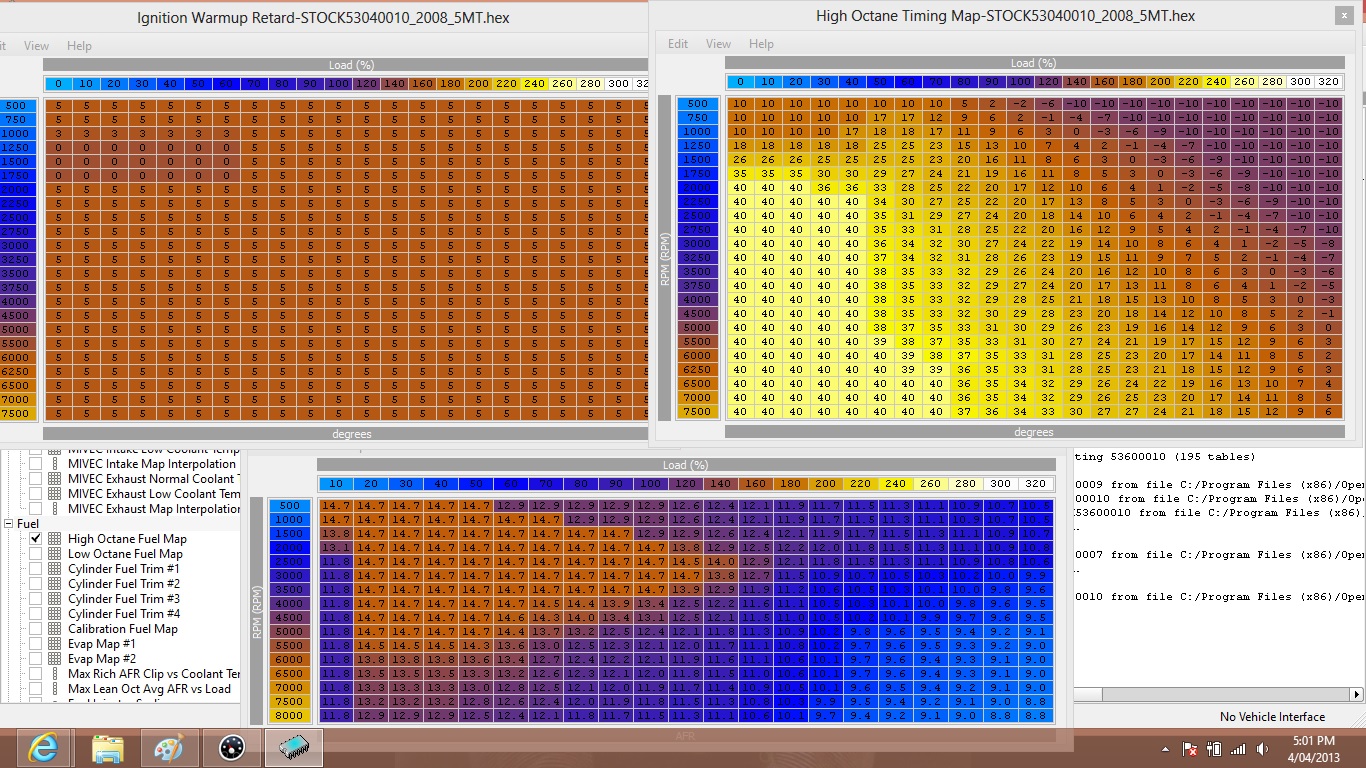The image size is (1366, 768).
Task: Click the grid icon beside Evap Map #2
Action: (x=54, y=659)
